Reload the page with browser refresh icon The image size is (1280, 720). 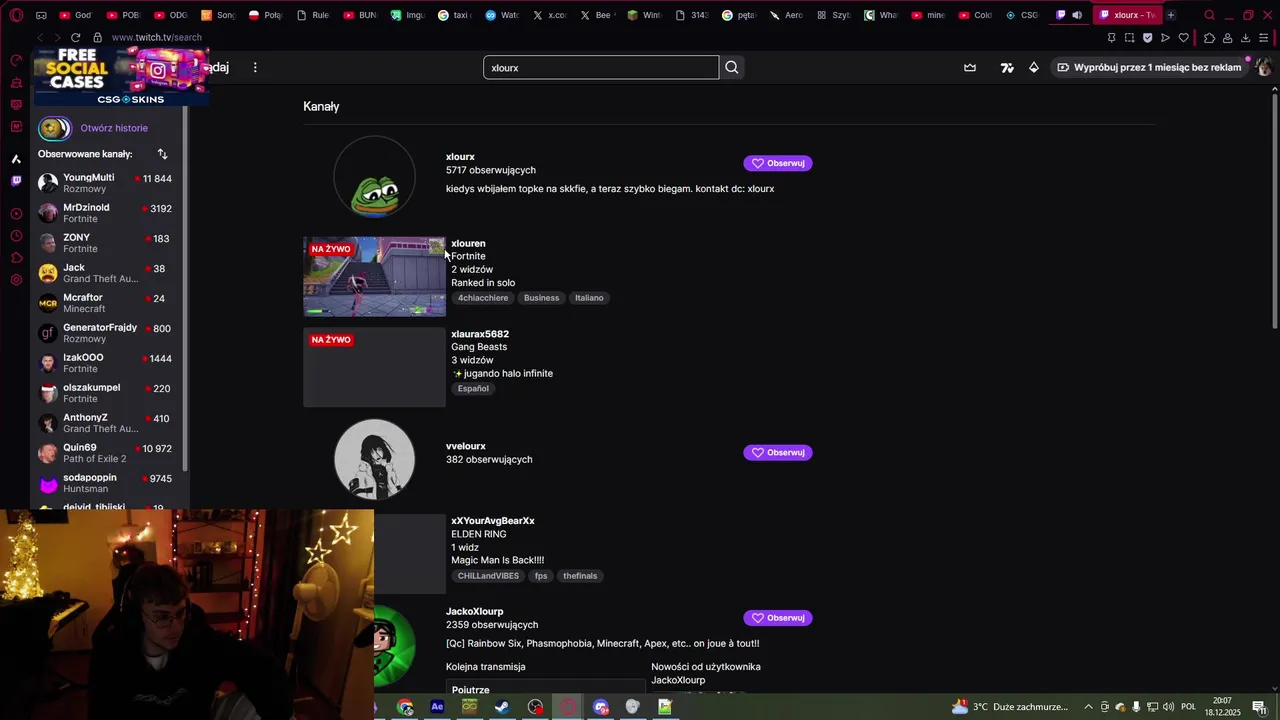(75, 37)
